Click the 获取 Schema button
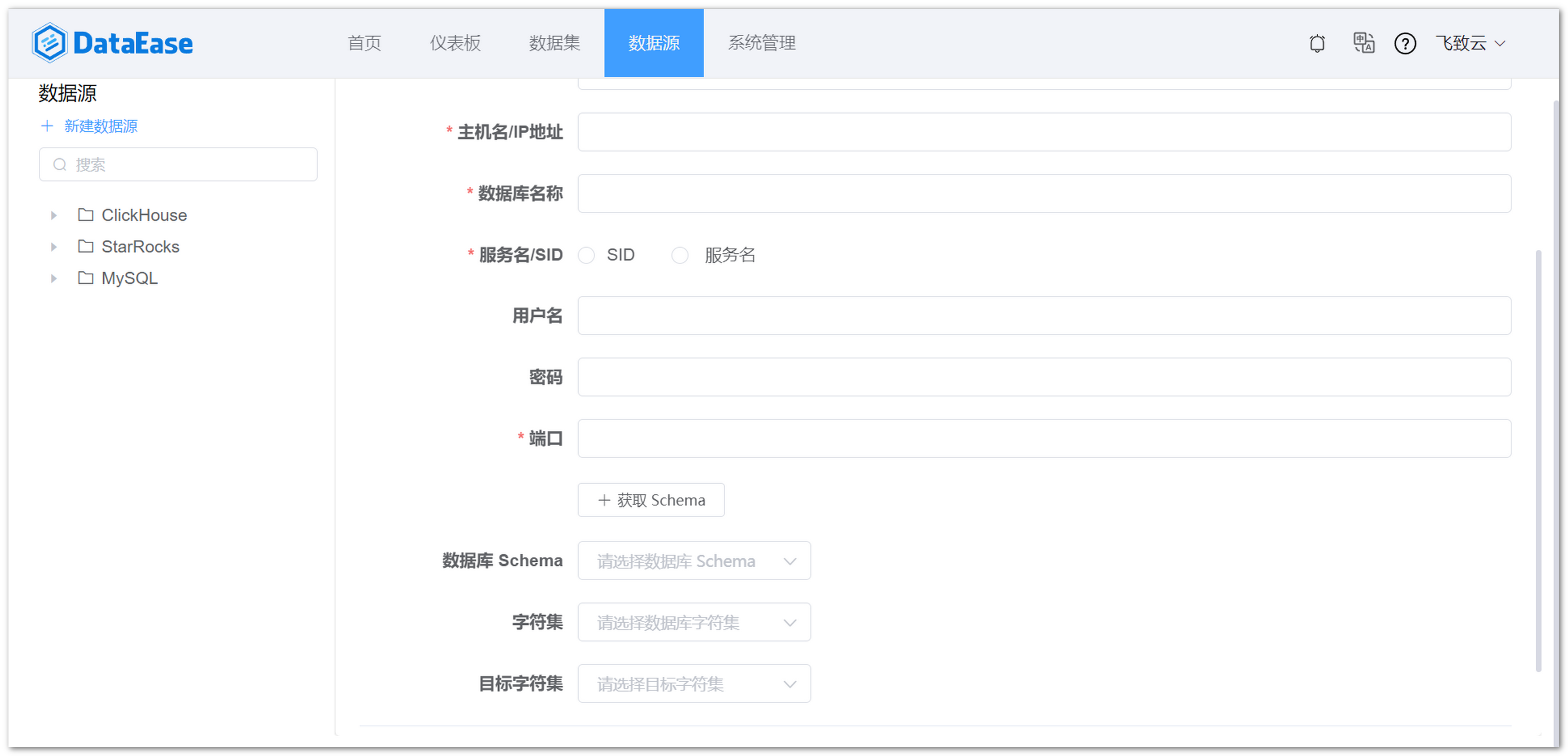Viewport: 1568px width, 756px height. pos(650,499)
